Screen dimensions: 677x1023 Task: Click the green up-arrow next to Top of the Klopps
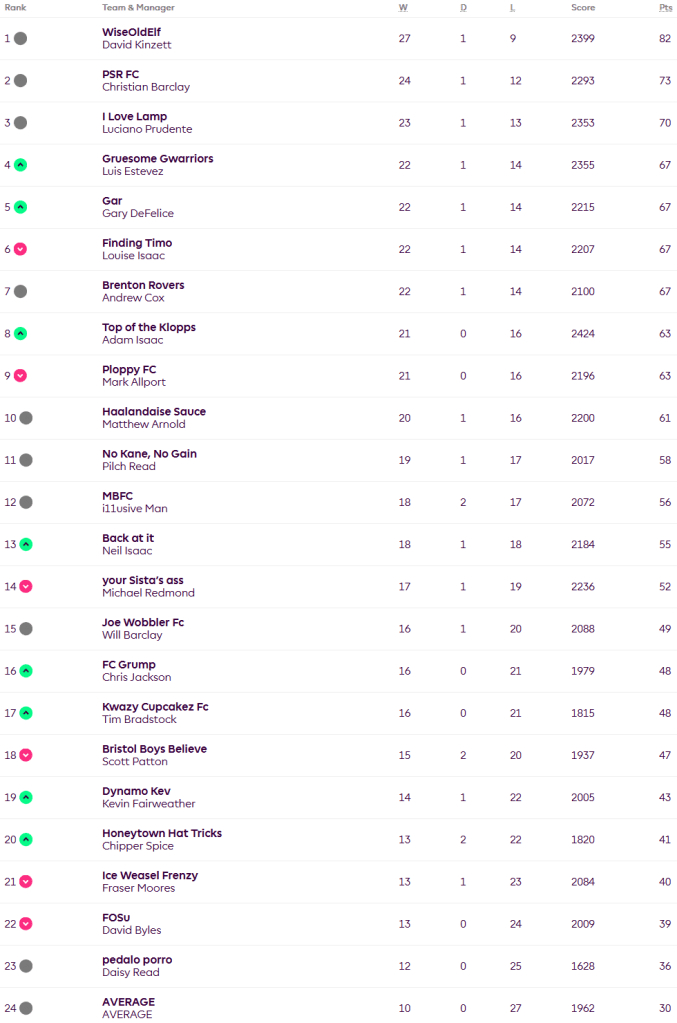20,333
